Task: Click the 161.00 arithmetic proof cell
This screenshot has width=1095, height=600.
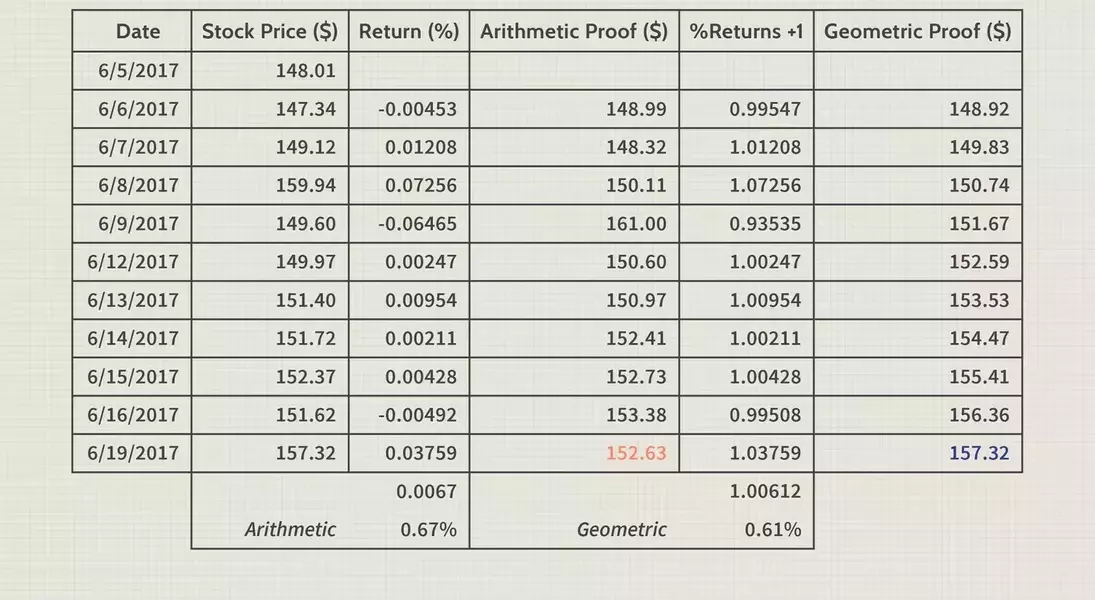Action: [636, 224]
